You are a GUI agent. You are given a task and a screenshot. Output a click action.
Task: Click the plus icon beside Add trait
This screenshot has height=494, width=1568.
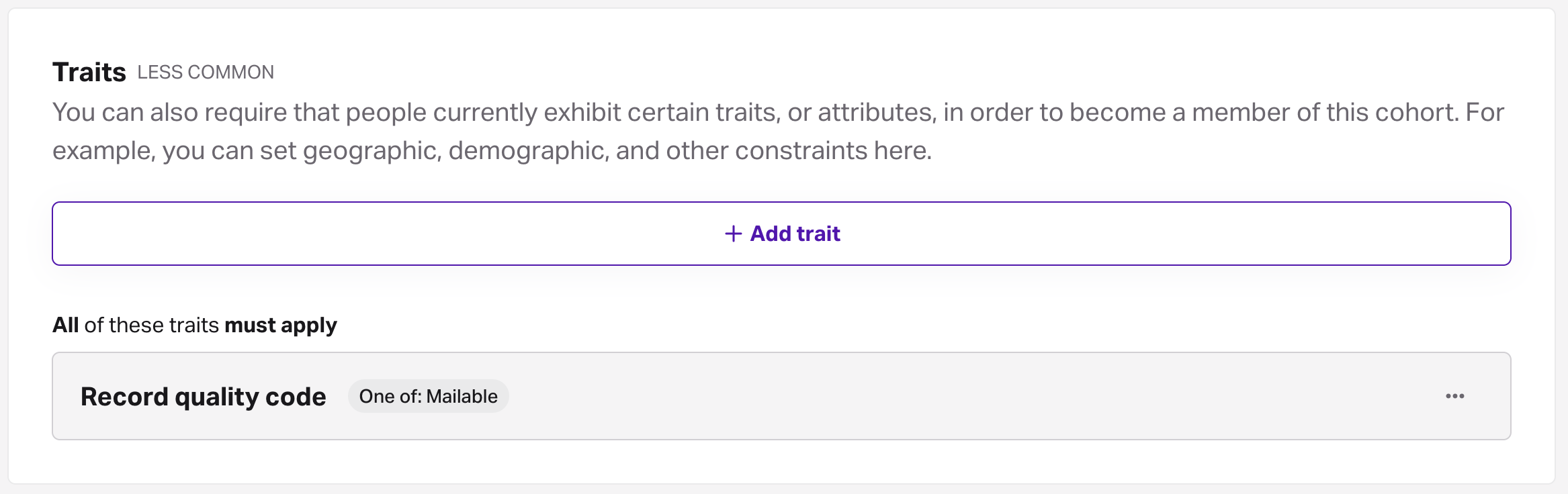click(733, 234)
